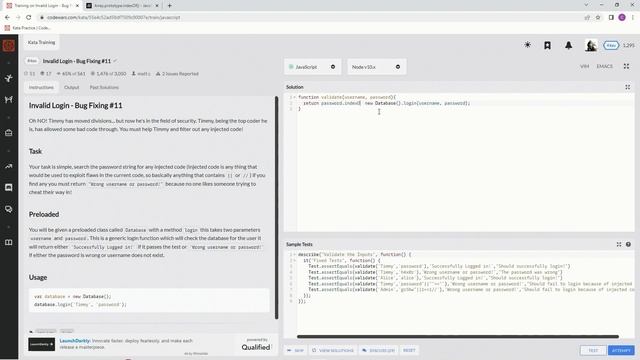Open the JavaScript language dropdown
The width and height of the screenshot is (640, 360).
[312, 67]
